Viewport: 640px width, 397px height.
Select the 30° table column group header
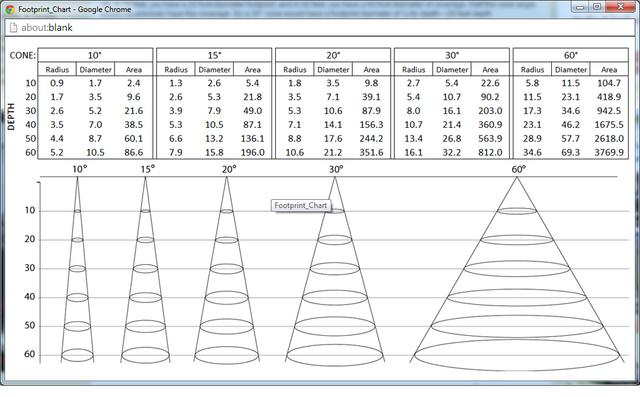(451, 55)
